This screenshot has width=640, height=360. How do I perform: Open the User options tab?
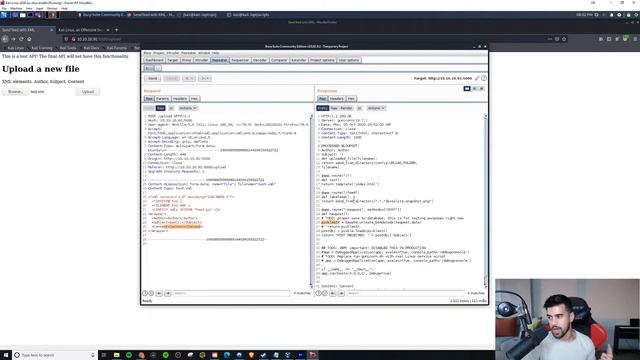349,60
